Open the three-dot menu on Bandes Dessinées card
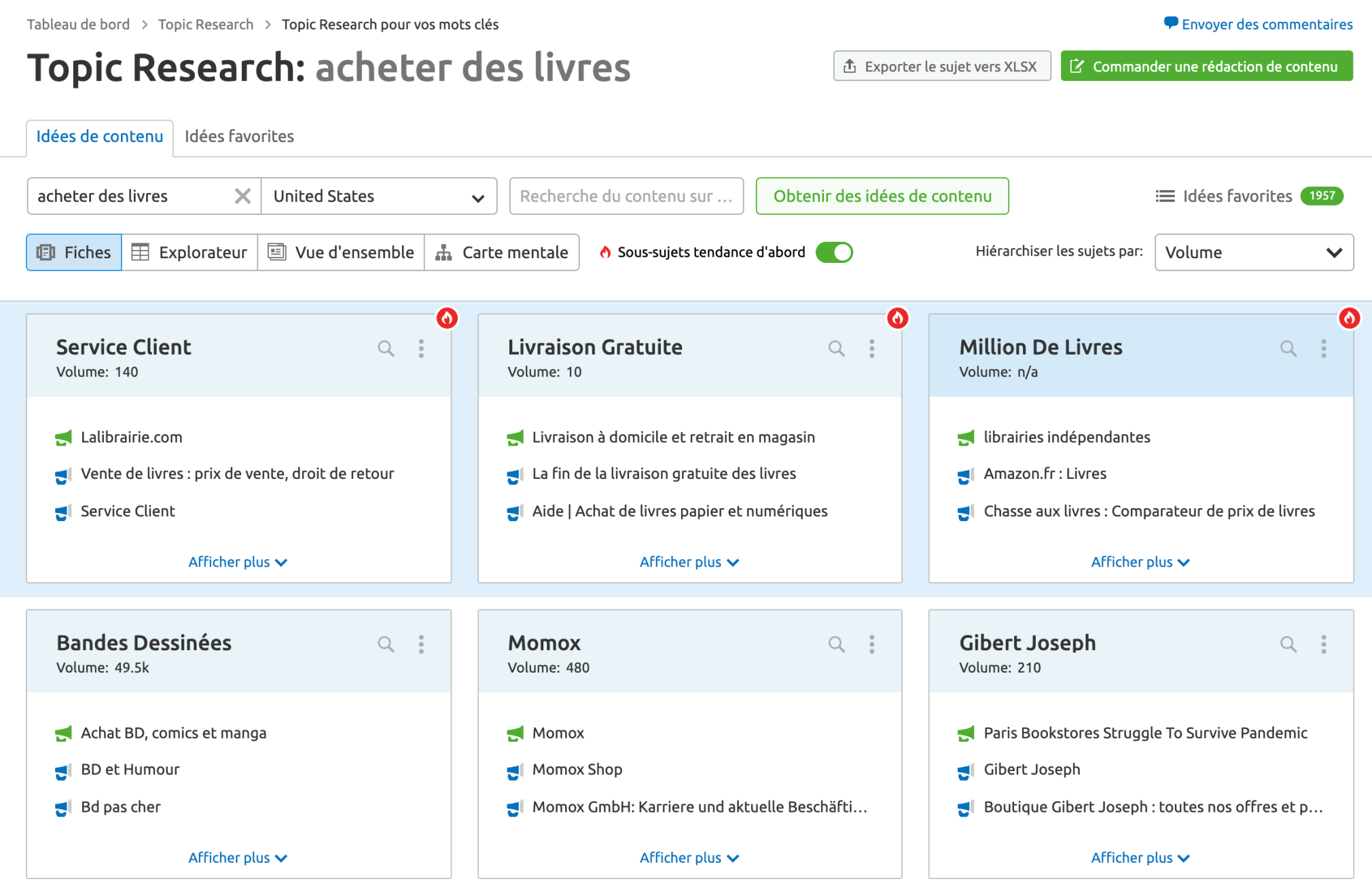 tap(421, 644)
